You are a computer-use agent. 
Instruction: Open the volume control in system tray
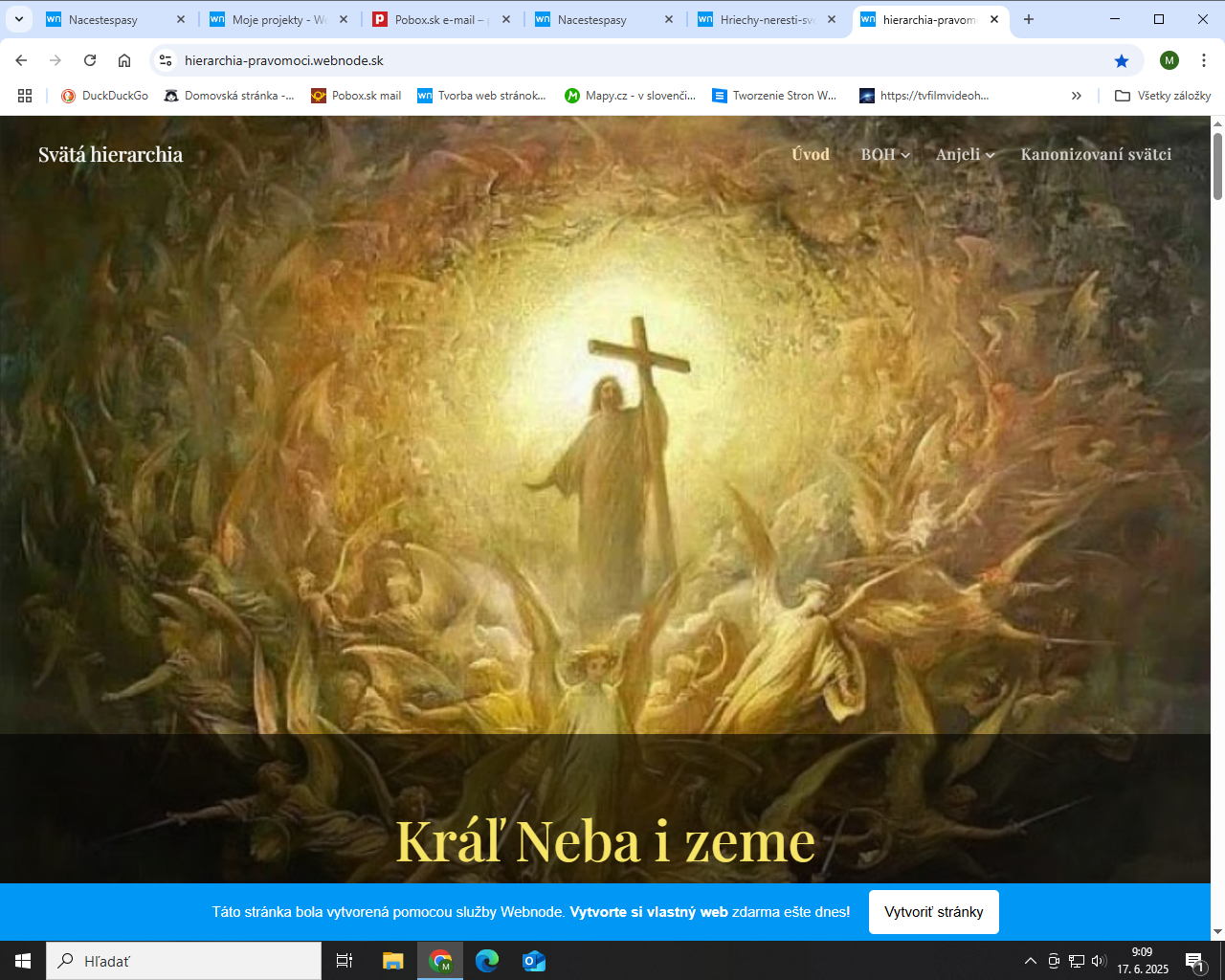(1099, 961)
